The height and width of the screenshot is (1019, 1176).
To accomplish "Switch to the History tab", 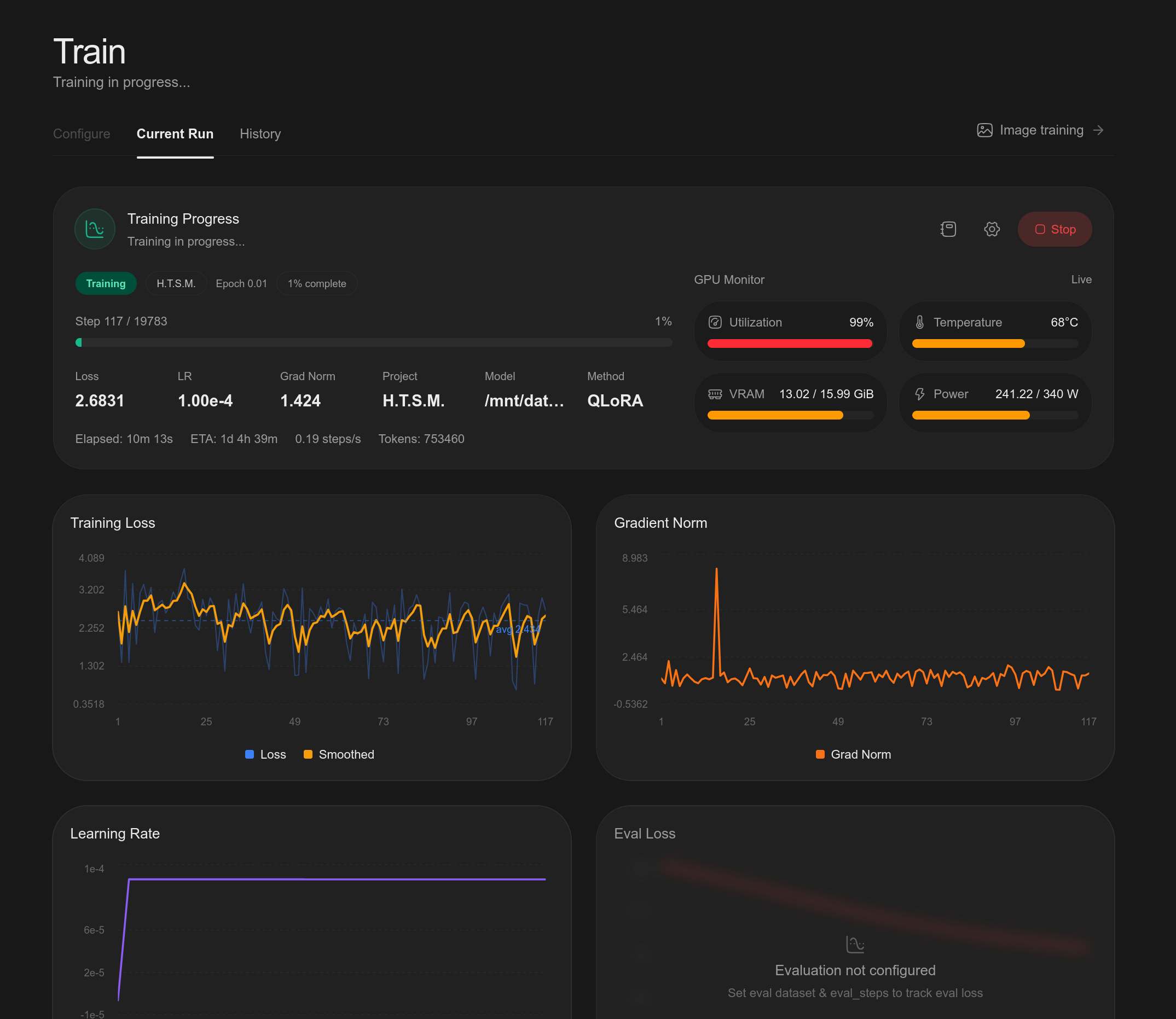I will (260, 133).
